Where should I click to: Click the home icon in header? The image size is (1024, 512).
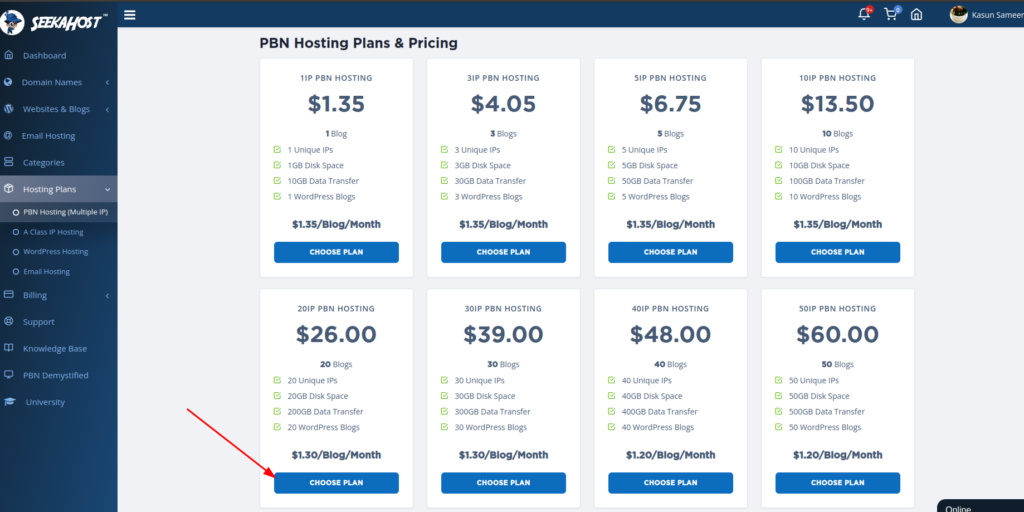[916, 14]
